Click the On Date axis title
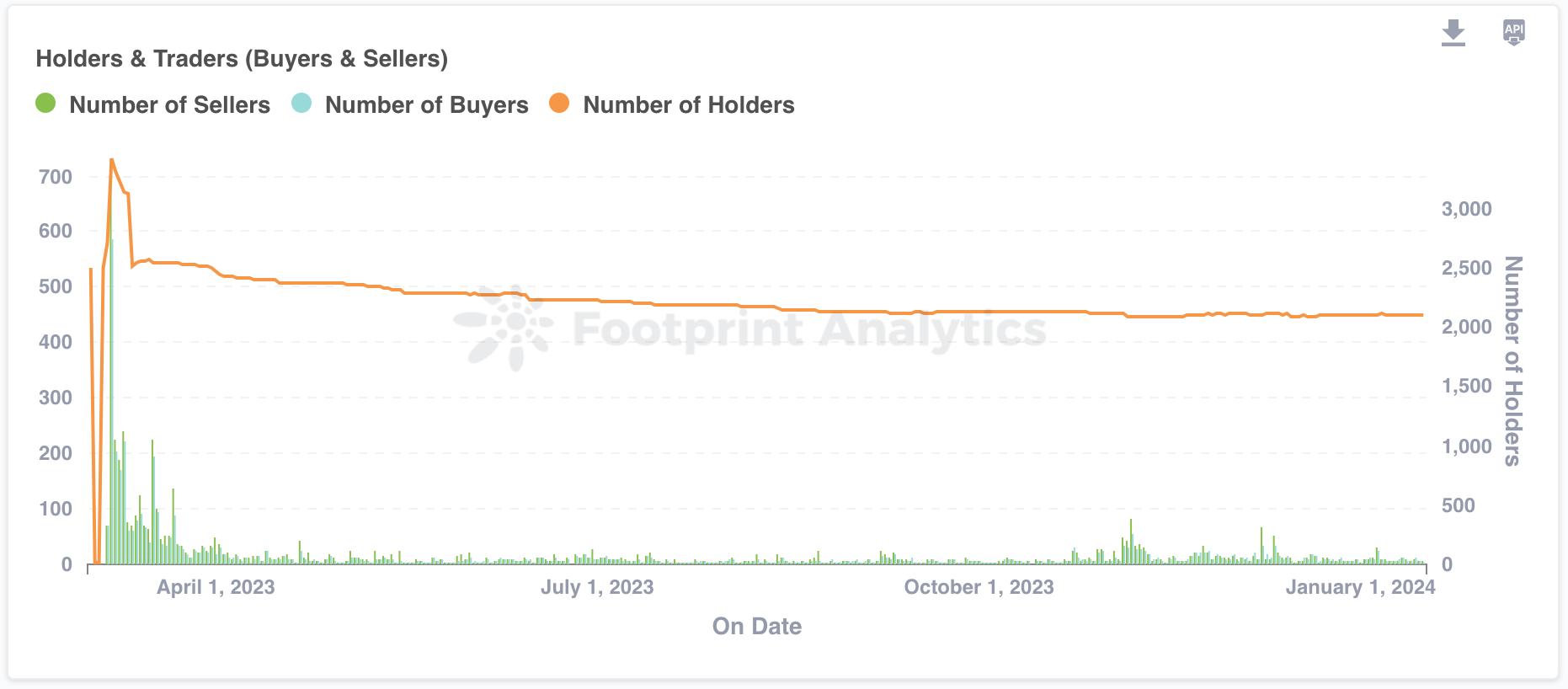 point(756,626)
